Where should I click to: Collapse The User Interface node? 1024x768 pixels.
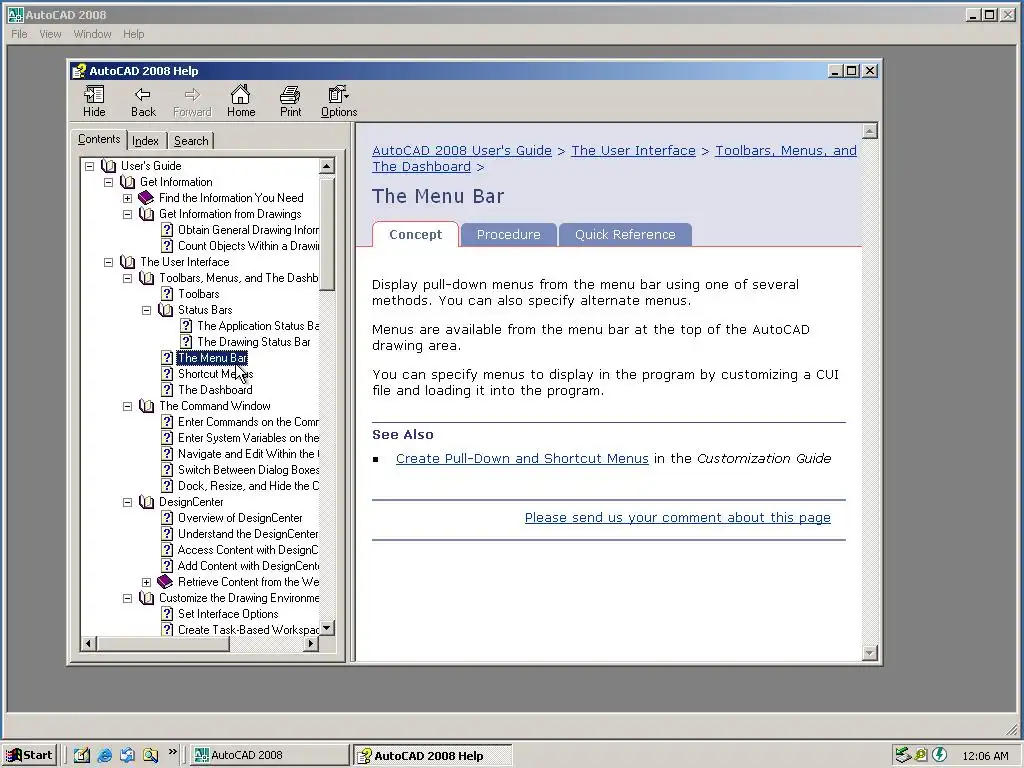pyautogui.click(x=108, y=263)
